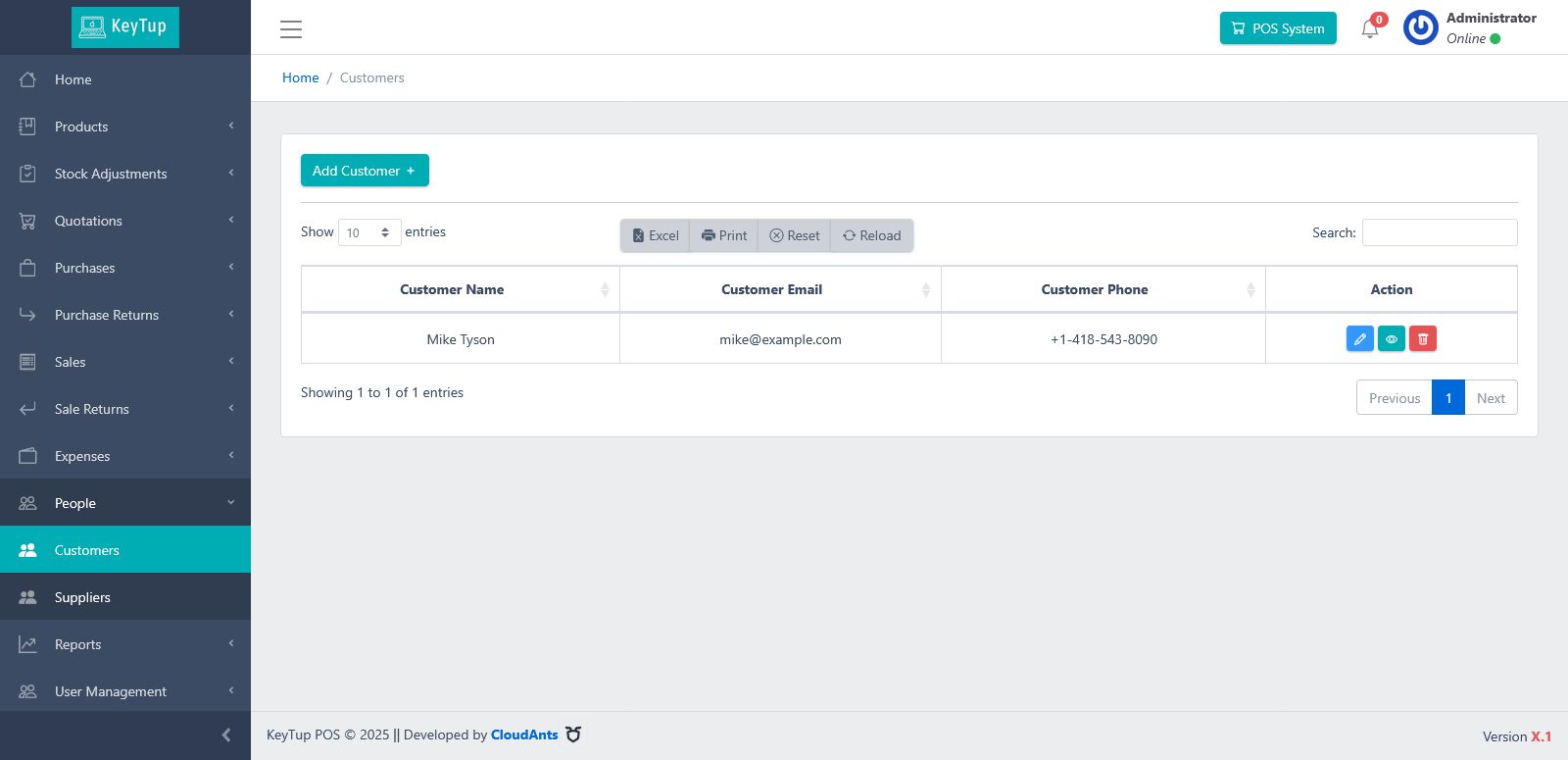Toggle sidebar with hamburger menu icon
1568x760 pixels.
click(291, 29)
